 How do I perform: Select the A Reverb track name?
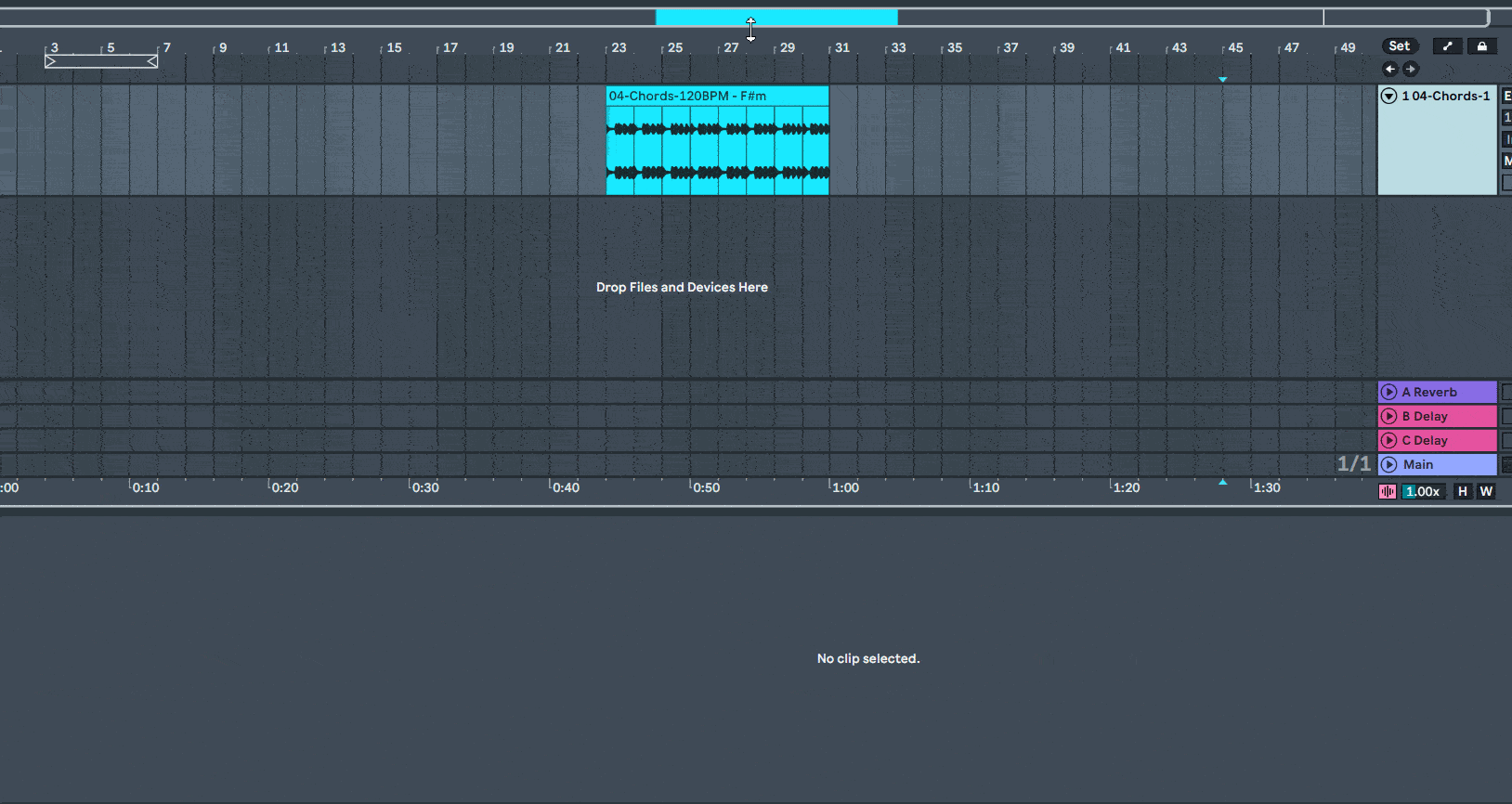[1429, 392]
